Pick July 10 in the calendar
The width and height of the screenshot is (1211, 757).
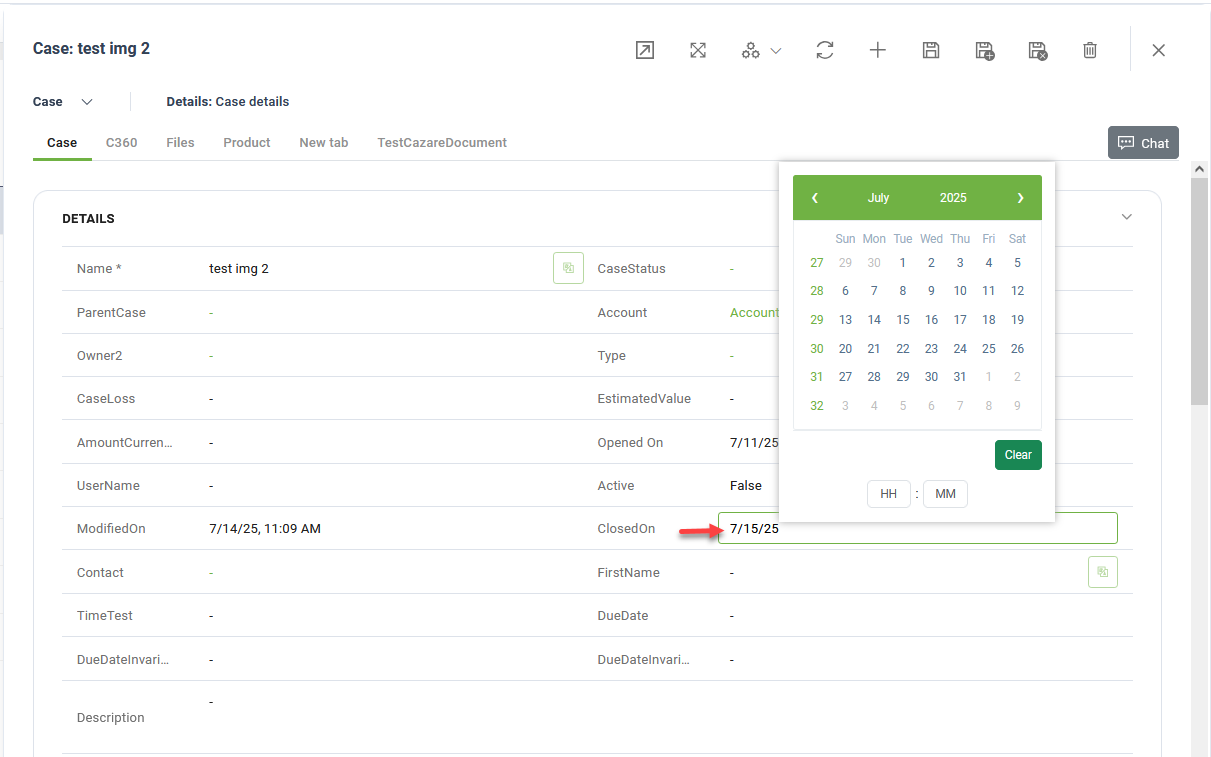click(960, 291)
